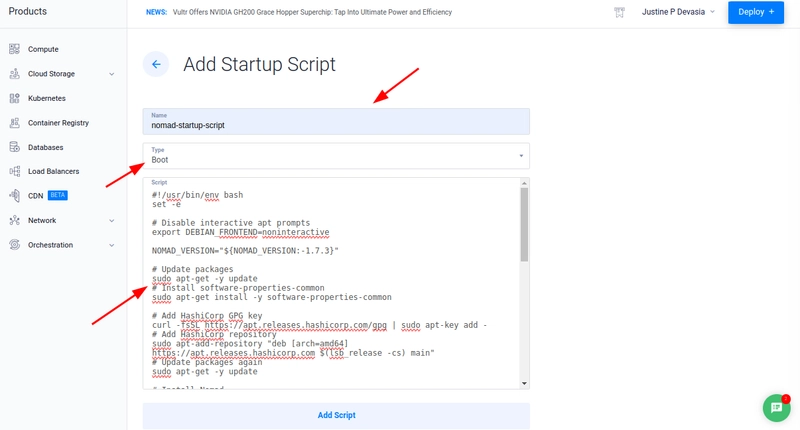Open the NVIDIA GH200 news headline link

[x=312, y=12]
